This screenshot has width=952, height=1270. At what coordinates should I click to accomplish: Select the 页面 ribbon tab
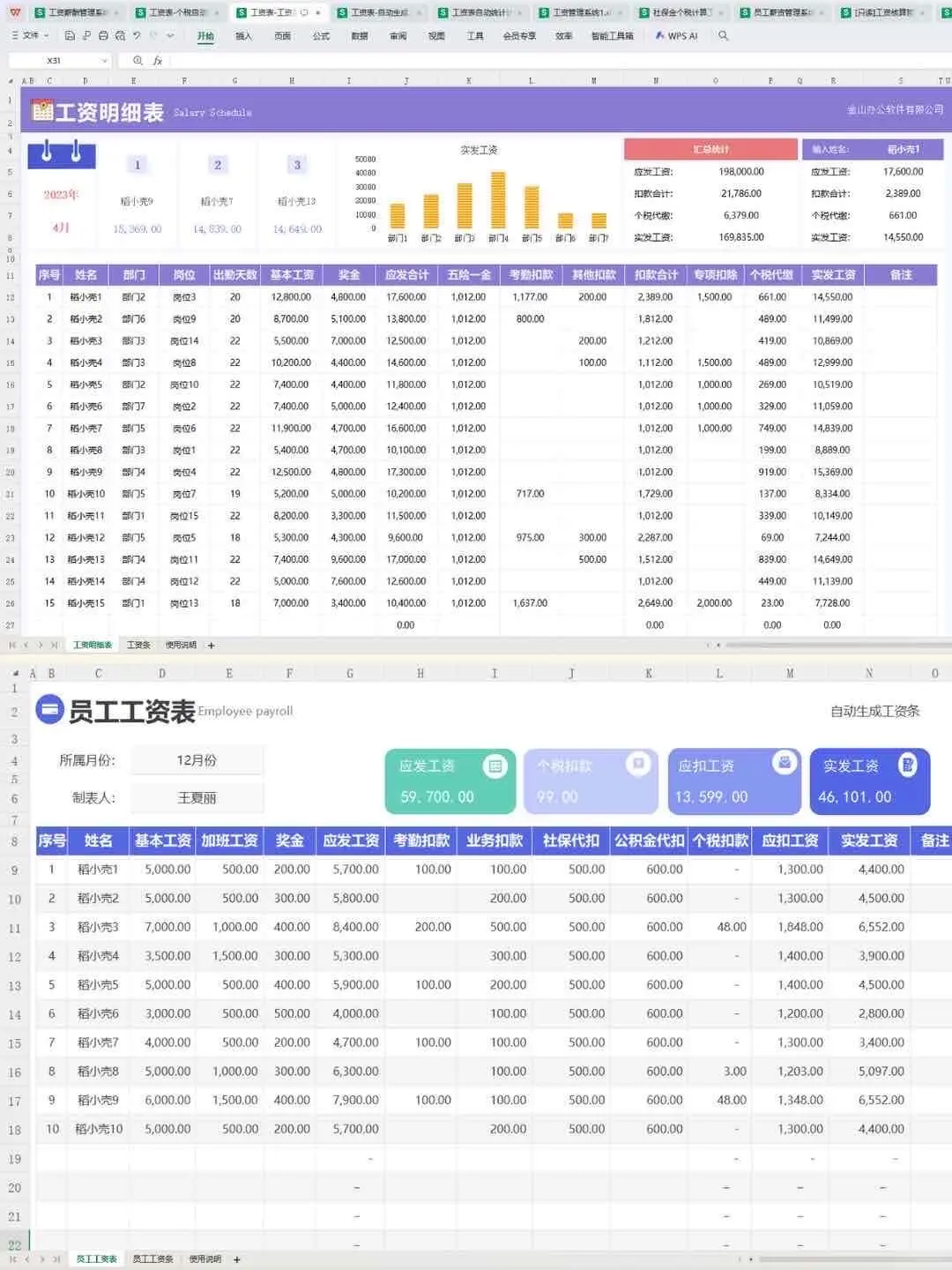(282, 36)
